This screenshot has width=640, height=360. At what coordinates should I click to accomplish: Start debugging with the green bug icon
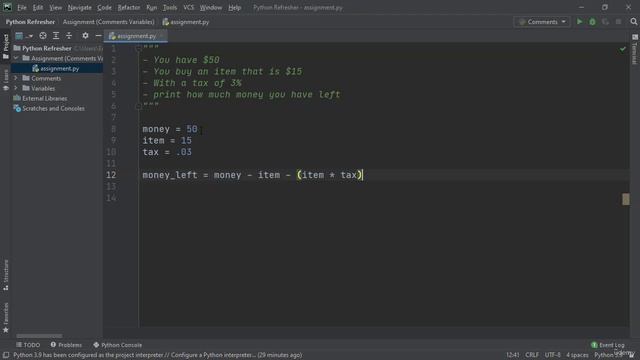[592, 22]
